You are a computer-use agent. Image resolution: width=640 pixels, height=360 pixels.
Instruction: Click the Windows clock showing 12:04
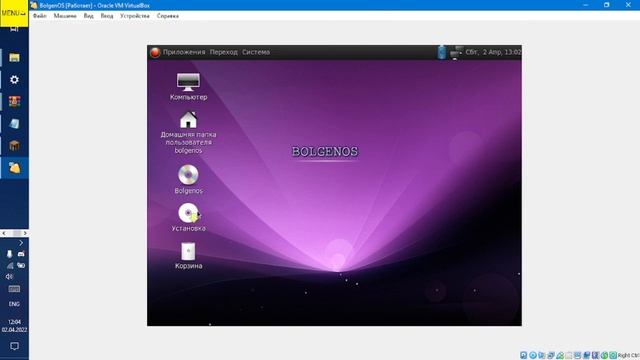click(x=14, y=326)
